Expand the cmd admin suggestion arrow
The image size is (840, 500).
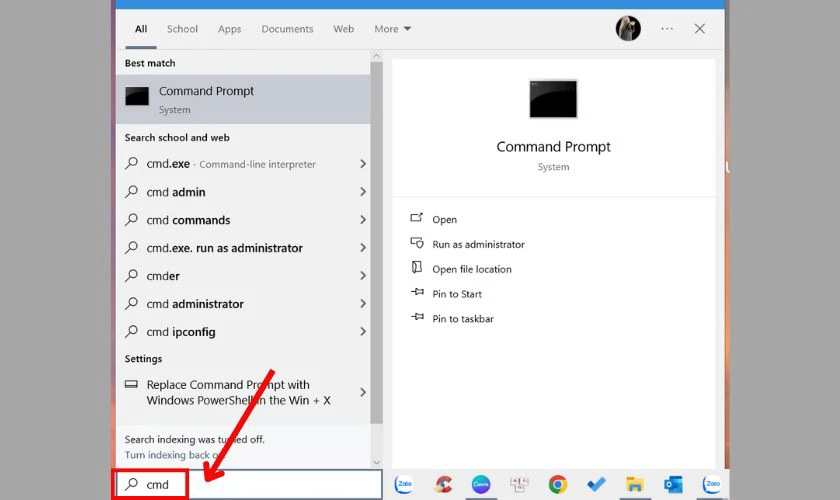[x=363, y=191]
